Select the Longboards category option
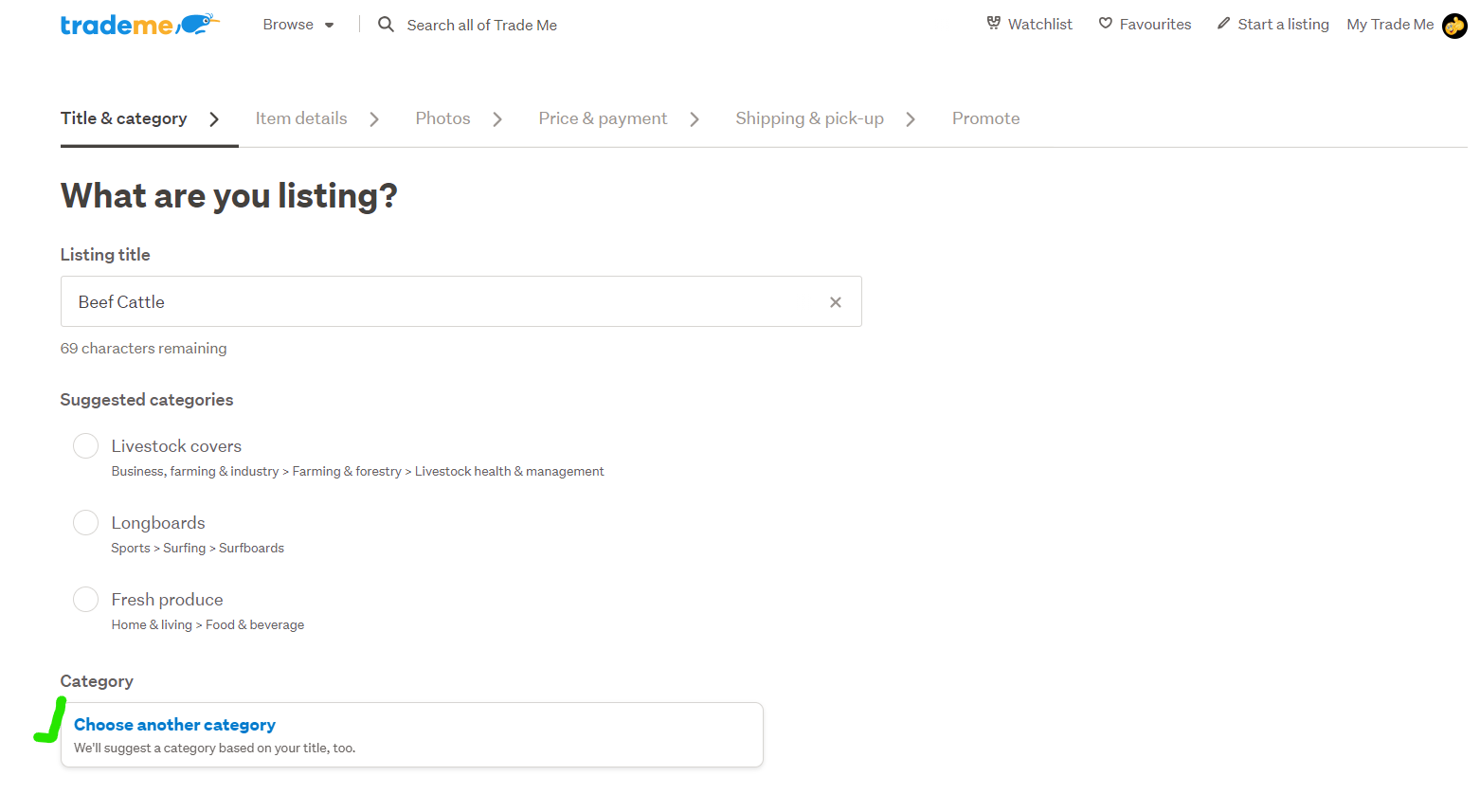The image size is (1480, 812). [x=86, y=523]
